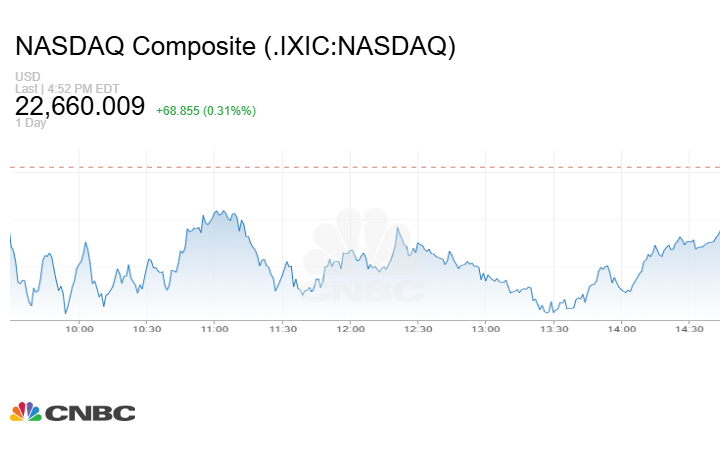The image size is (720, 450).
Task: Click the Last 4:52 PM EDT timestamp
Action: coord(67,88)
